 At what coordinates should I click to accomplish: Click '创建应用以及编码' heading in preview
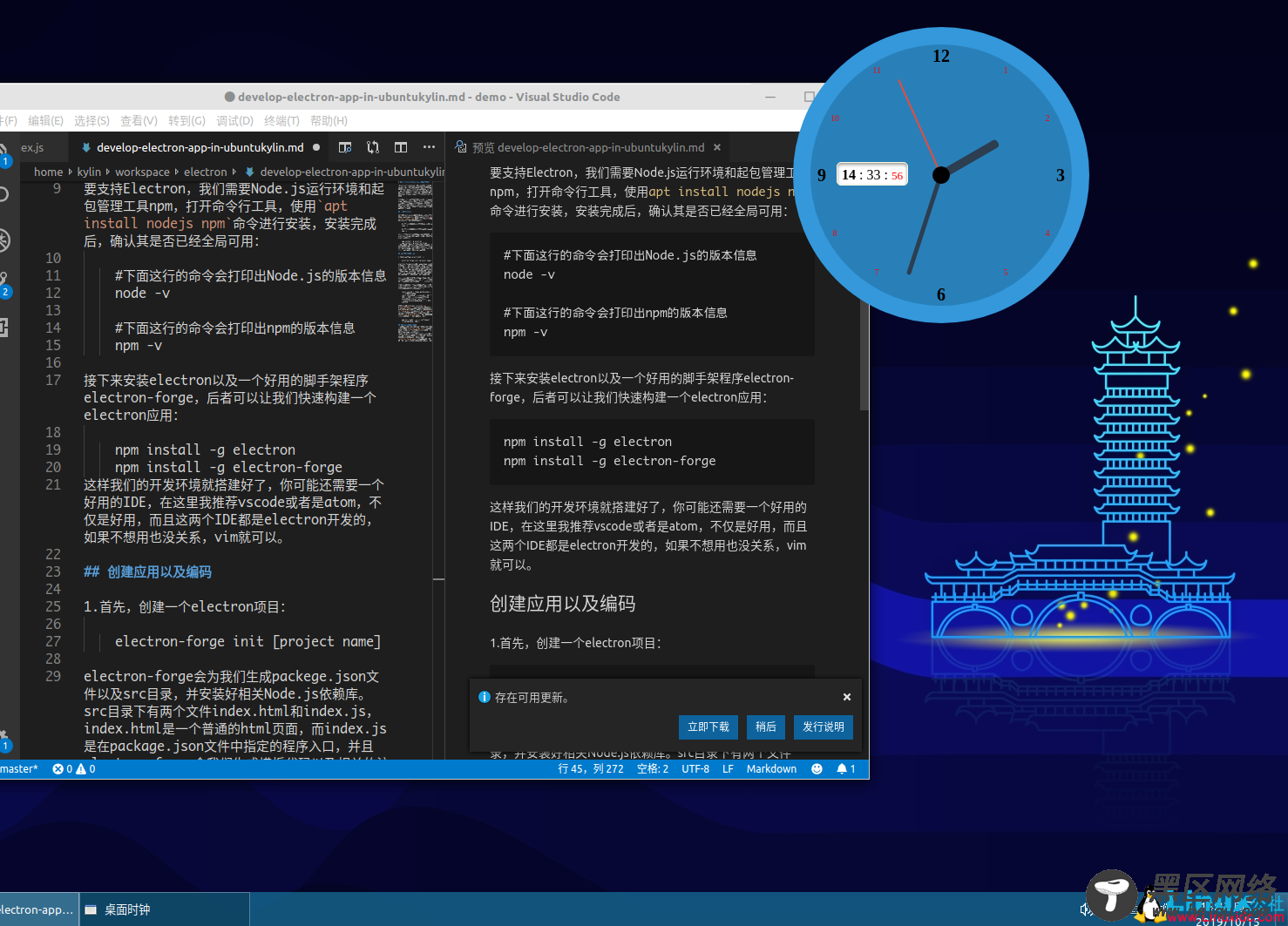pyautogui.click(x=562, y=604)
